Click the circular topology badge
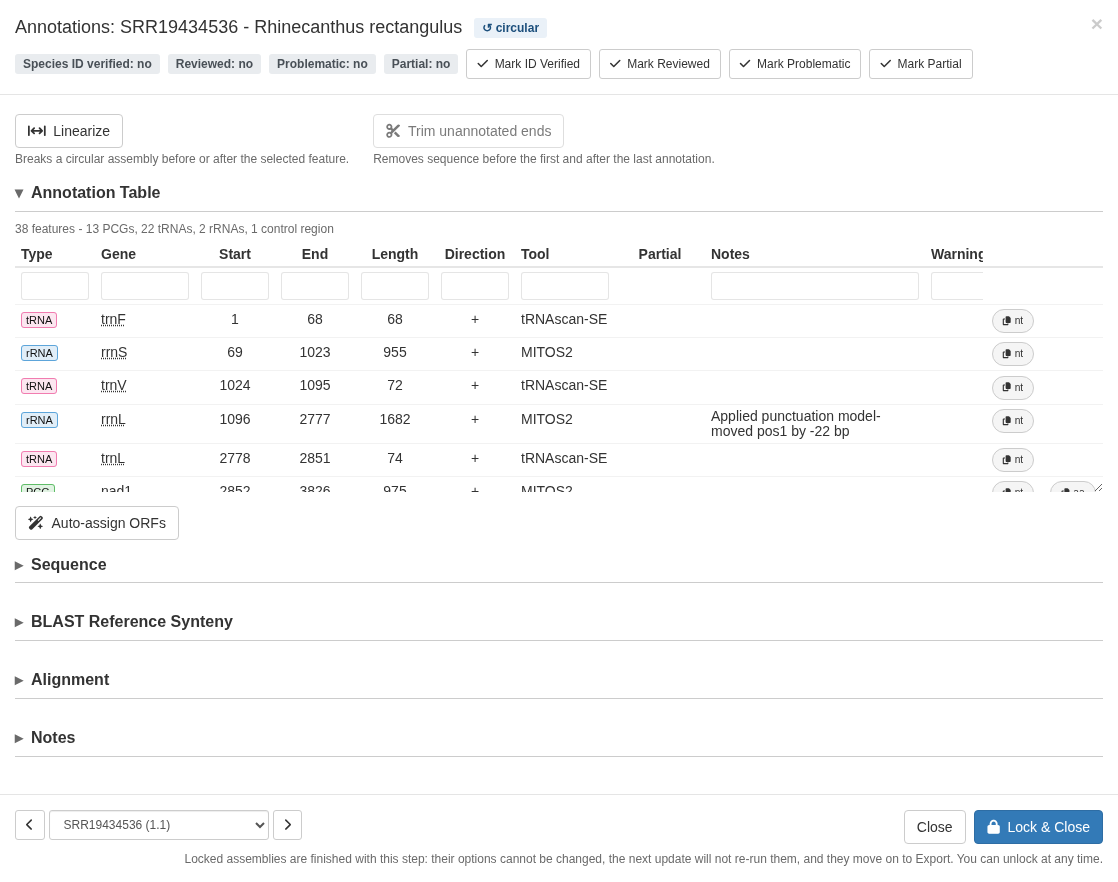Image resolution: width=1118 pixels, height=882 pixels. point(511,28)
